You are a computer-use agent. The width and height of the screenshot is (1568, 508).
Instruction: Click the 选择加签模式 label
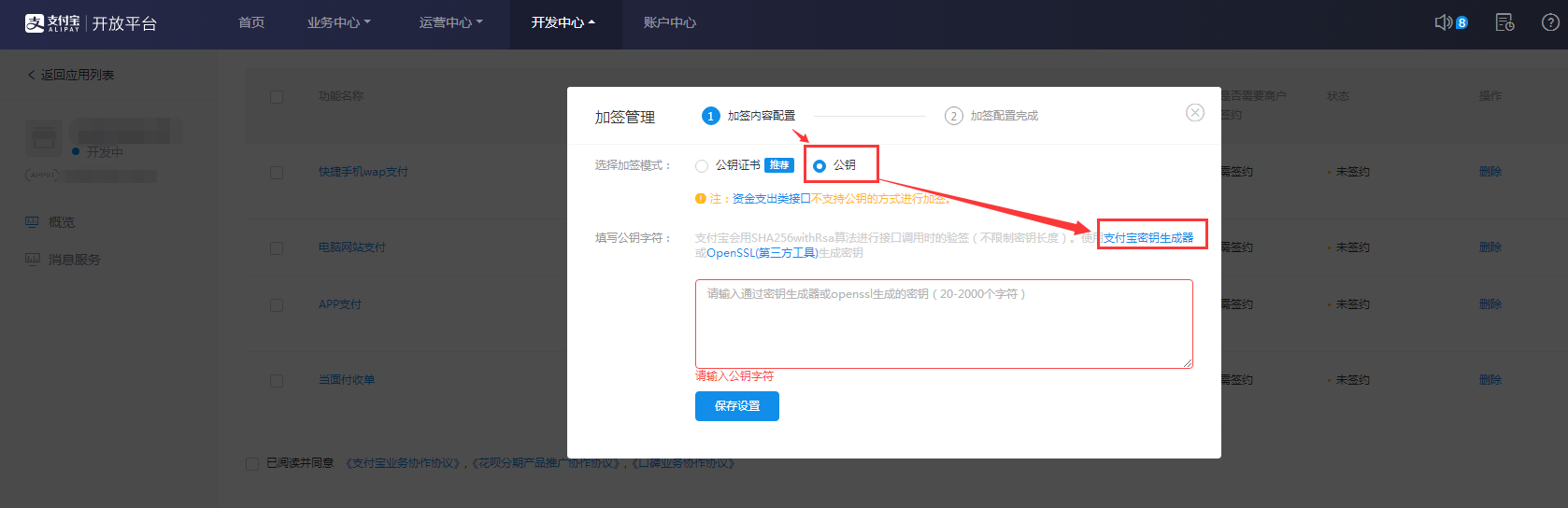633,165
